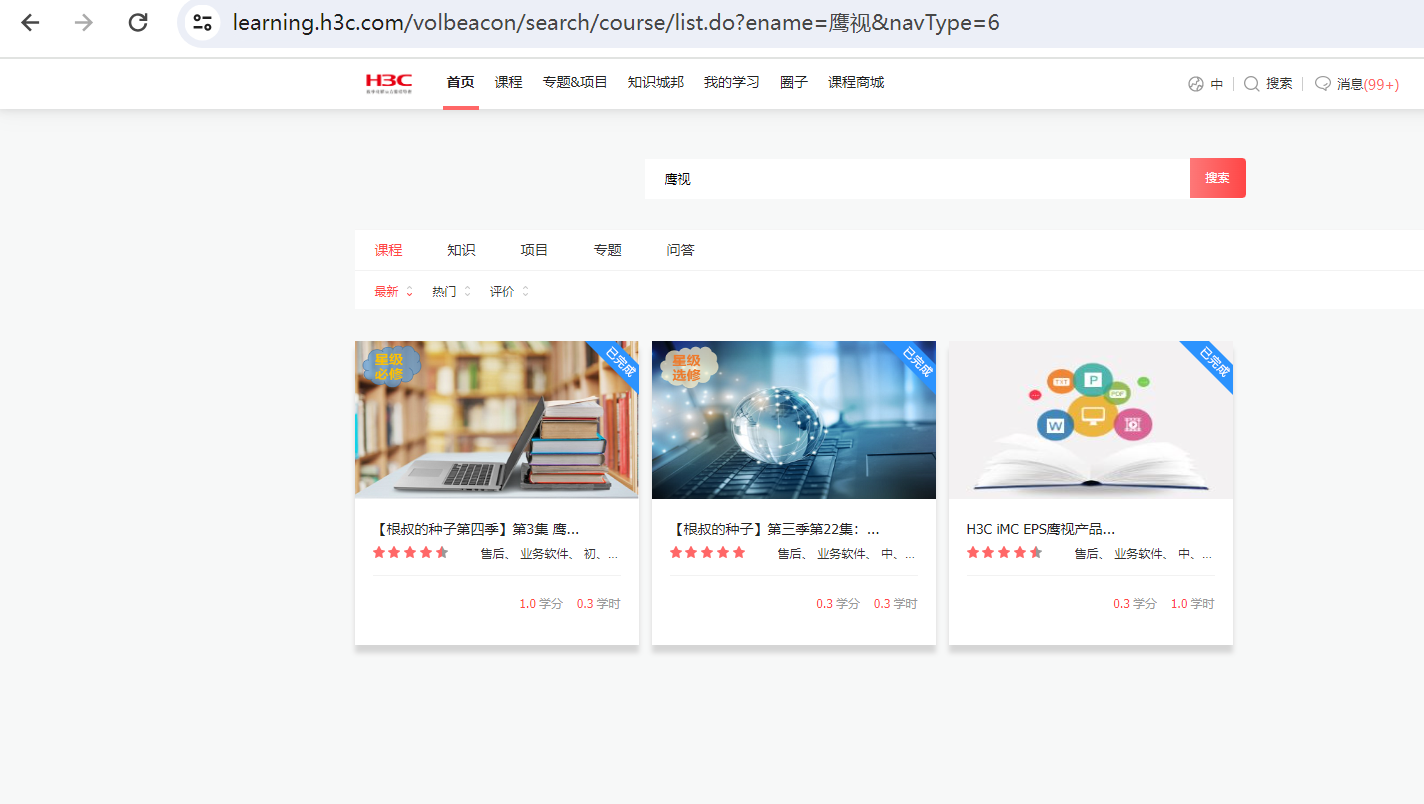Image resolution: width=1424 pixels, height=804 pixels.
Task: Click 0.3 学分 on the H3C iMC EPS card
Action: pyautogui.click(x=1135, y=604)
